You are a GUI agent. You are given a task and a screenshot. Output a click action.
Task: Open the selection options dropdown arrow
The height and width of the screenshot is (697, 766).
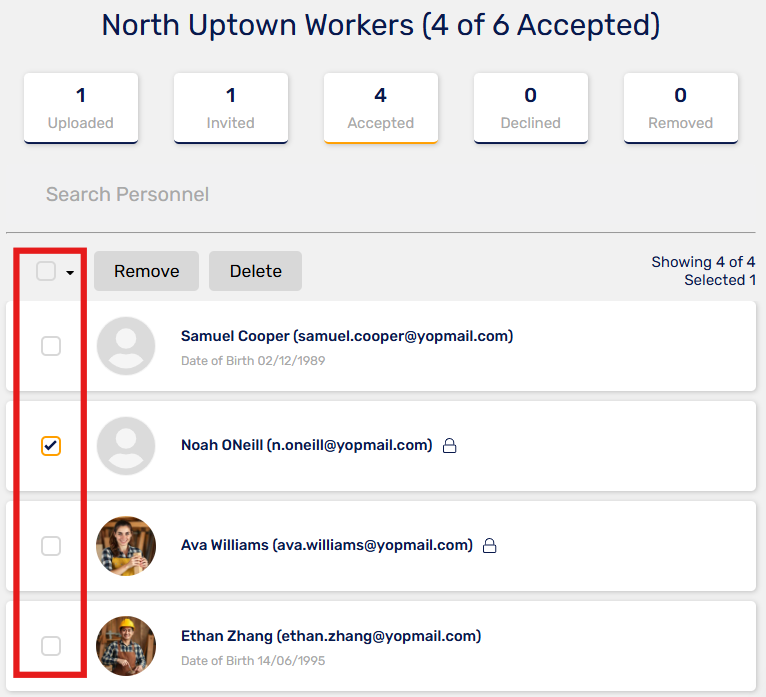70,273
